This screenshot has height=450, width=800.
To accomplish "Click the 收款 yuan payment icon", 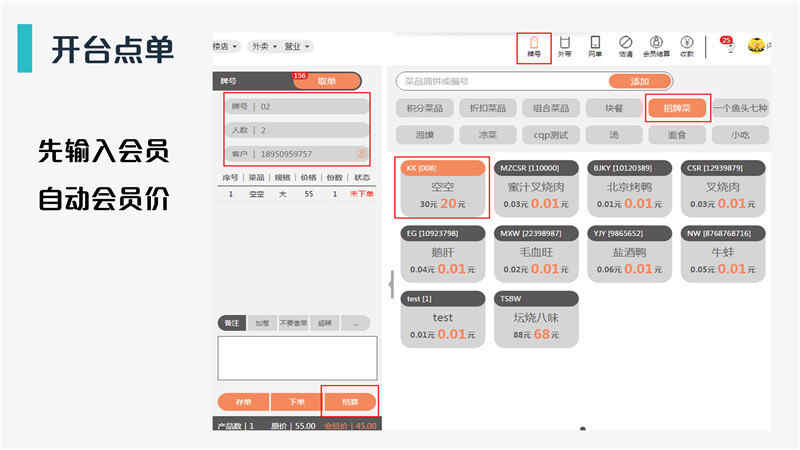I will [687, 46].
